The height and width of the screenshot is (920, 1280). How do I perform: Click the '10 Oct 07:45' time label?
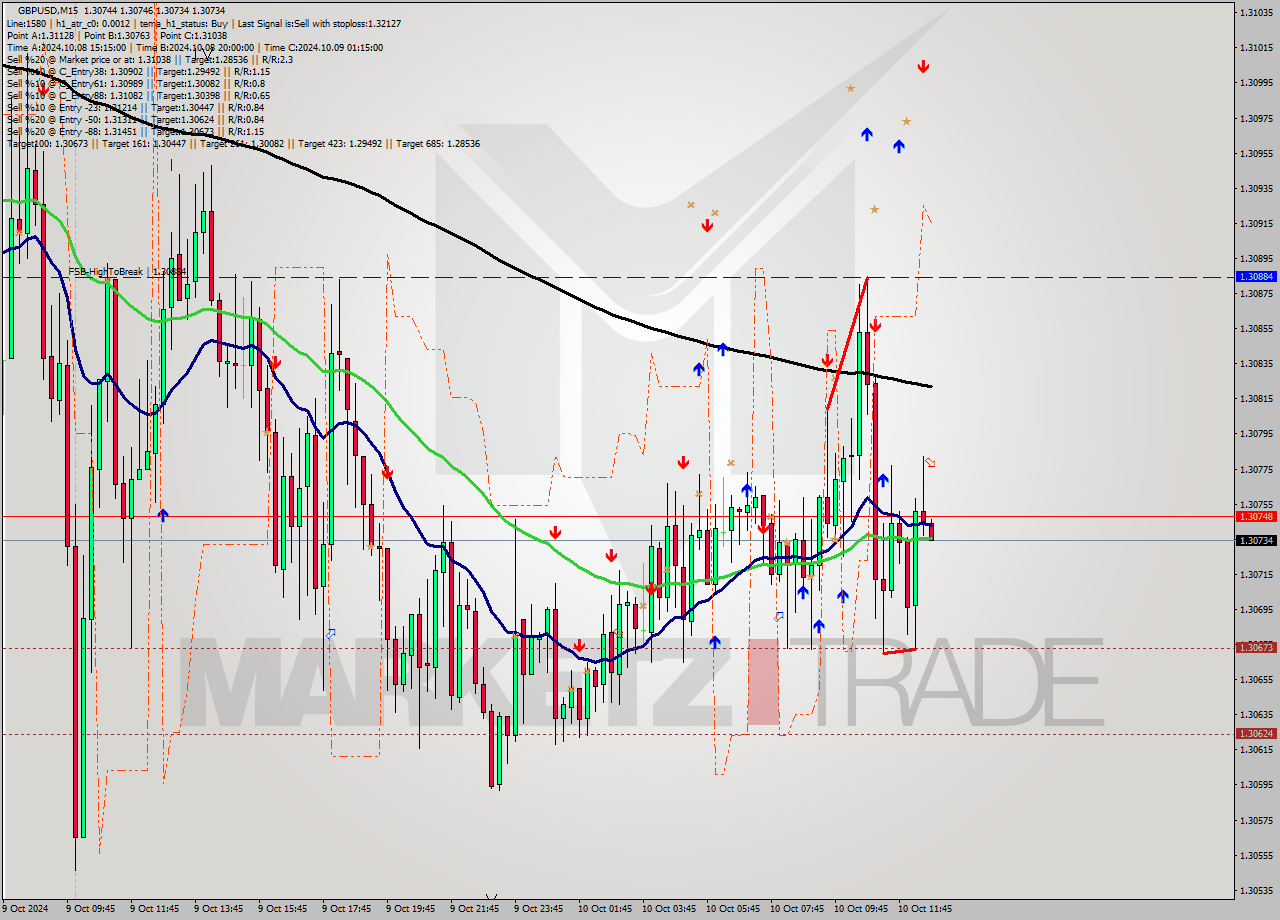point(796,909)
